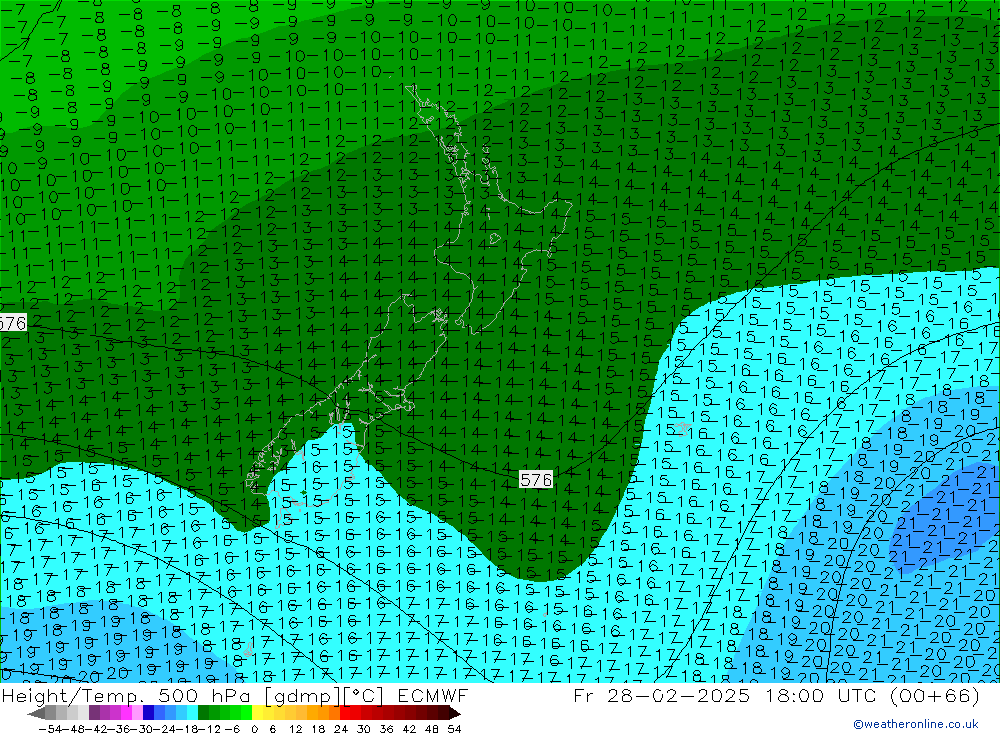Select the 576 contour label southeast of New Zealand
This screenshot has height=733, width=1000.
(536, 480)
